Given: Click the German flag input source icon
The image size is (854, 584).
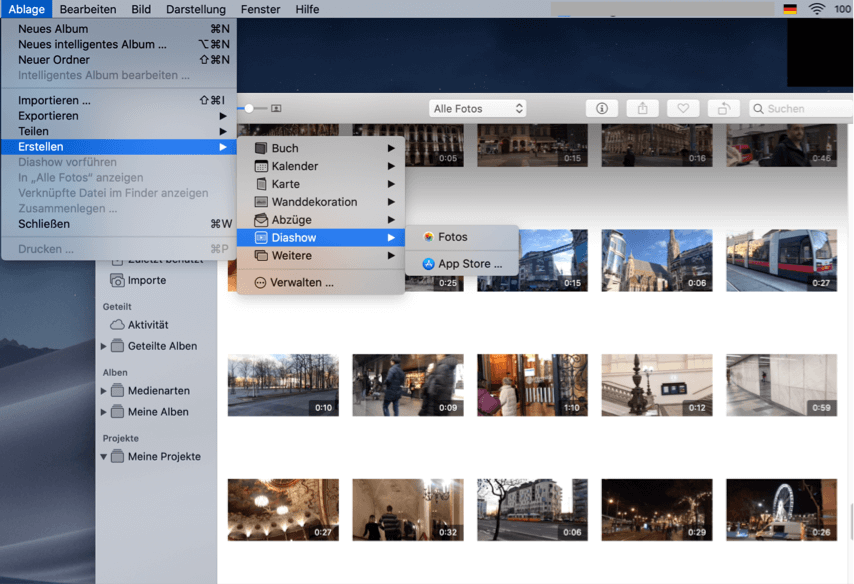Looking at the screenshot, I should pos(790,9).
